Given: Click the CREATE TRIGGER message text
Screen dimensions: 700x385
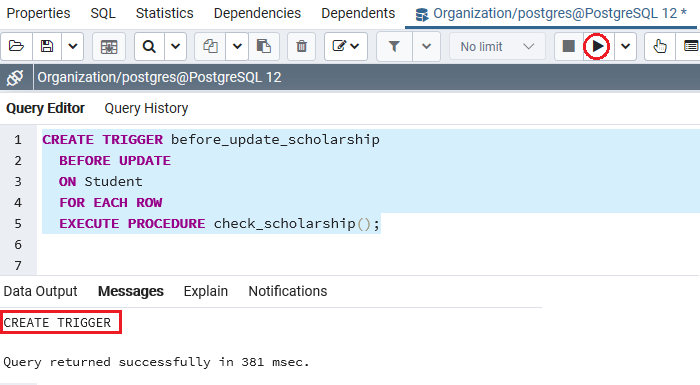Looking at the screenshot, I should point(57,322).
